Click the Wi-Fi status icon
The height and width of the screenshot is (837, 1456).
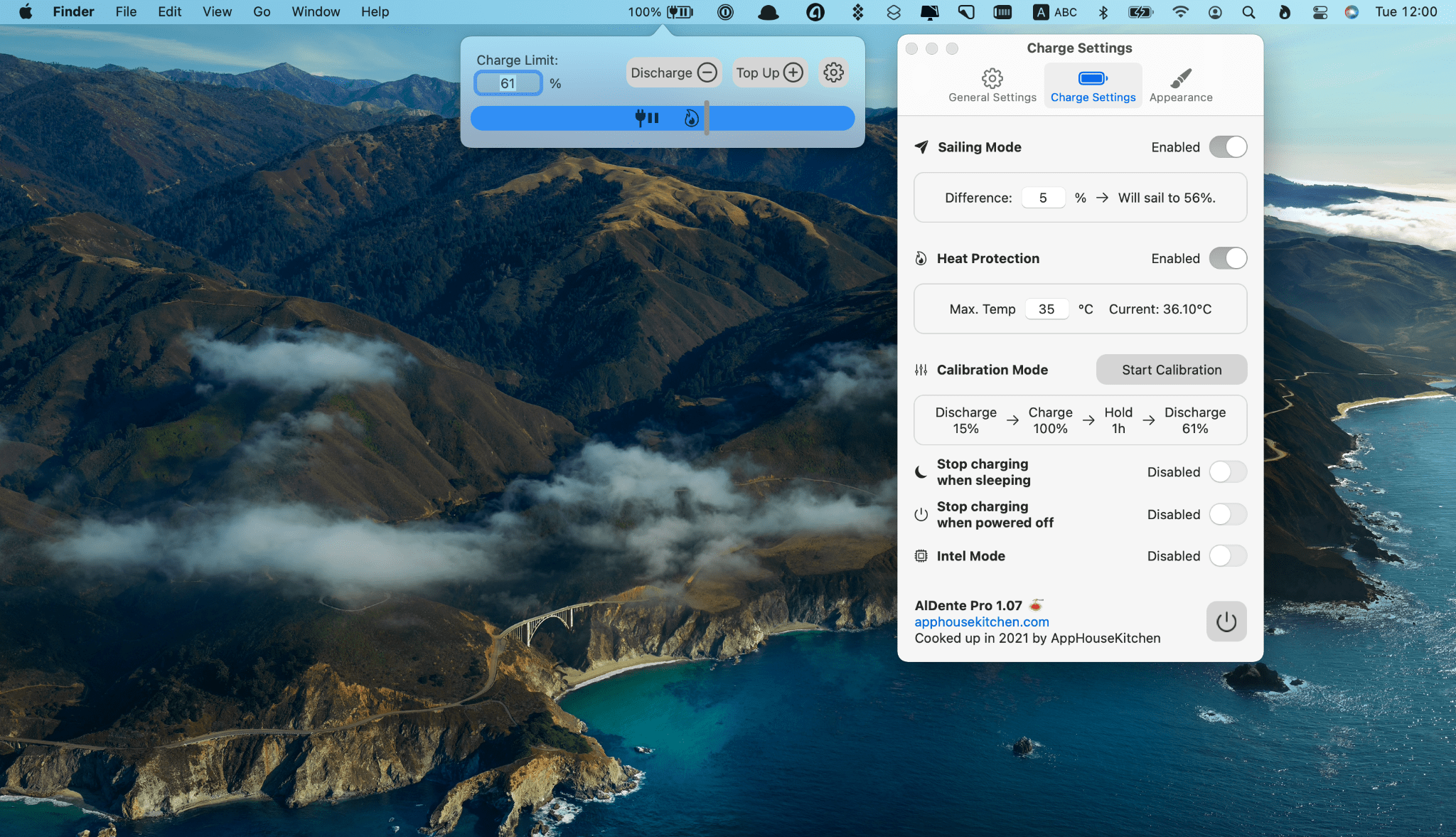[x=1180, y=12]
